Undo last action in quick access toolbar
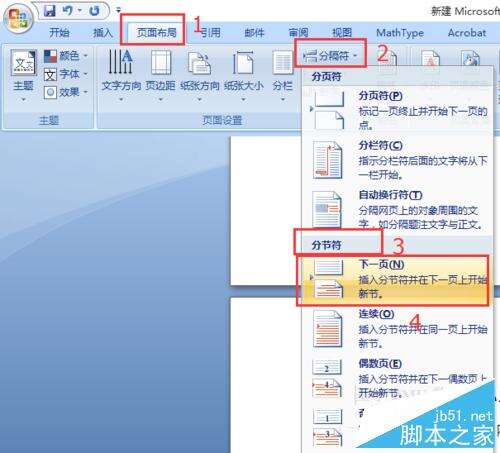Screen dimensions: 500x453 pos(68,11)
